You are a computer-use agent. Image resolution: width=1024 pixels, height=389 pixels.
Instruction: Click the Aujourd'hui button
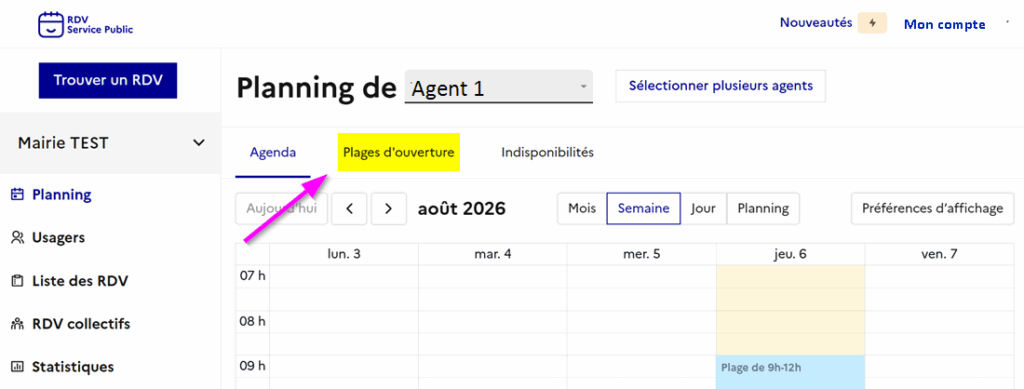[281, 209]
